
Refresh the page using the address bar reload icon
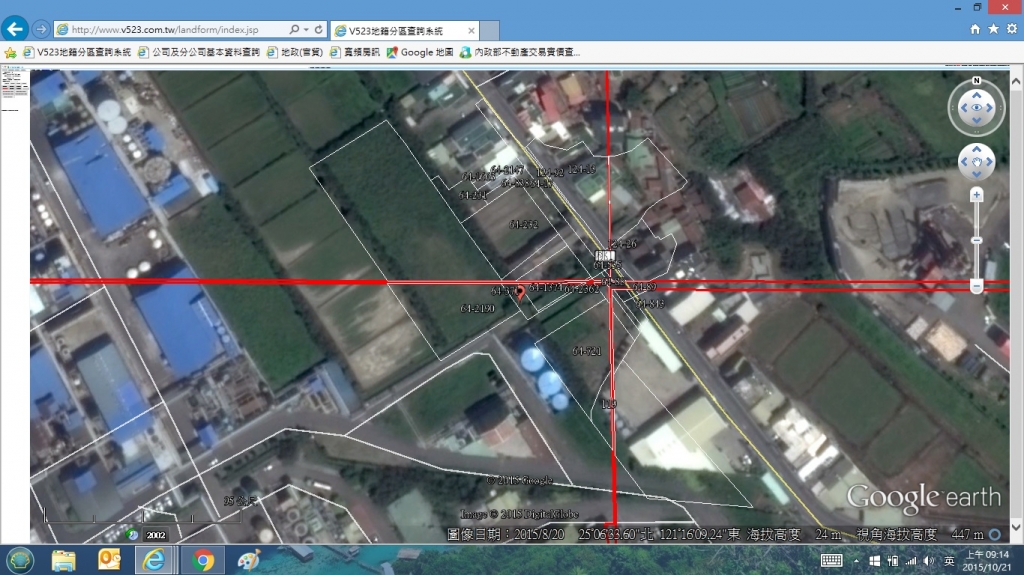pyautogui.click(x=319, y=30)
